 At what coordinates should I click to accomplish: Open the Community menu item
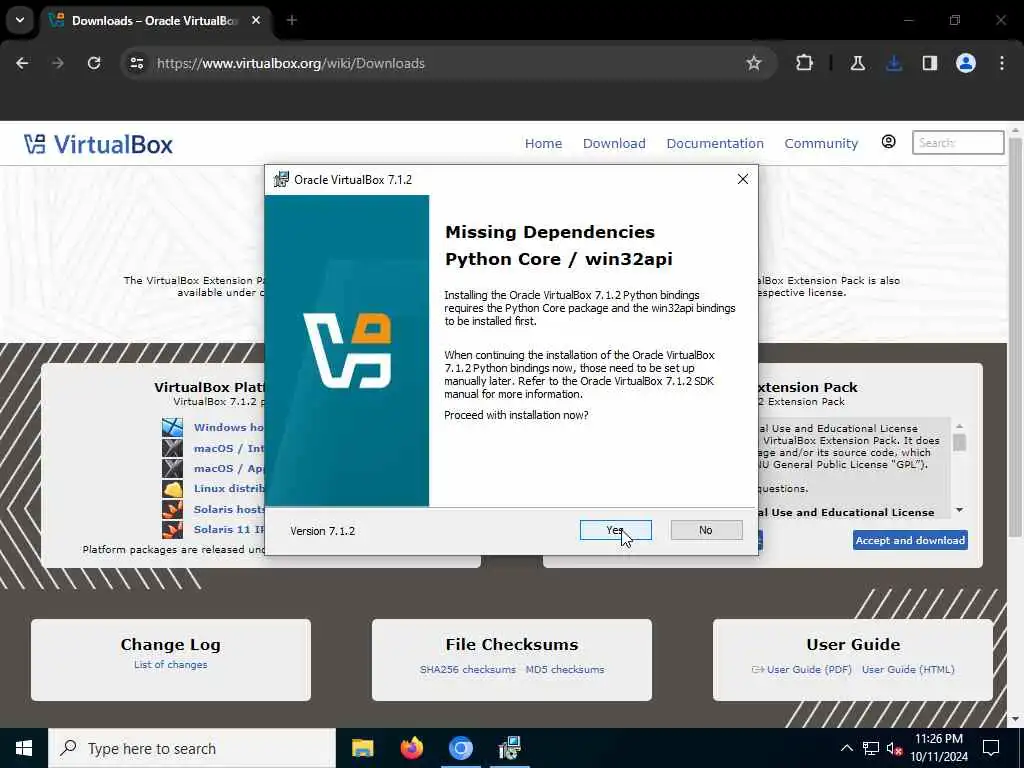821,144
